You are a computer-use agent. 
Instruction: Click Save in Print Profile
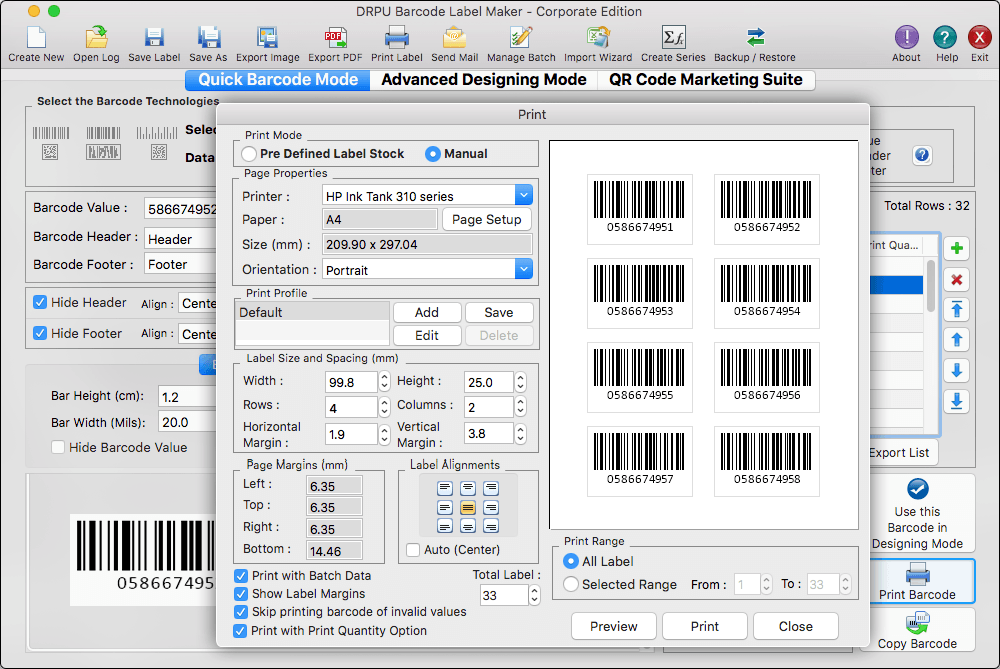click(499, 312)
